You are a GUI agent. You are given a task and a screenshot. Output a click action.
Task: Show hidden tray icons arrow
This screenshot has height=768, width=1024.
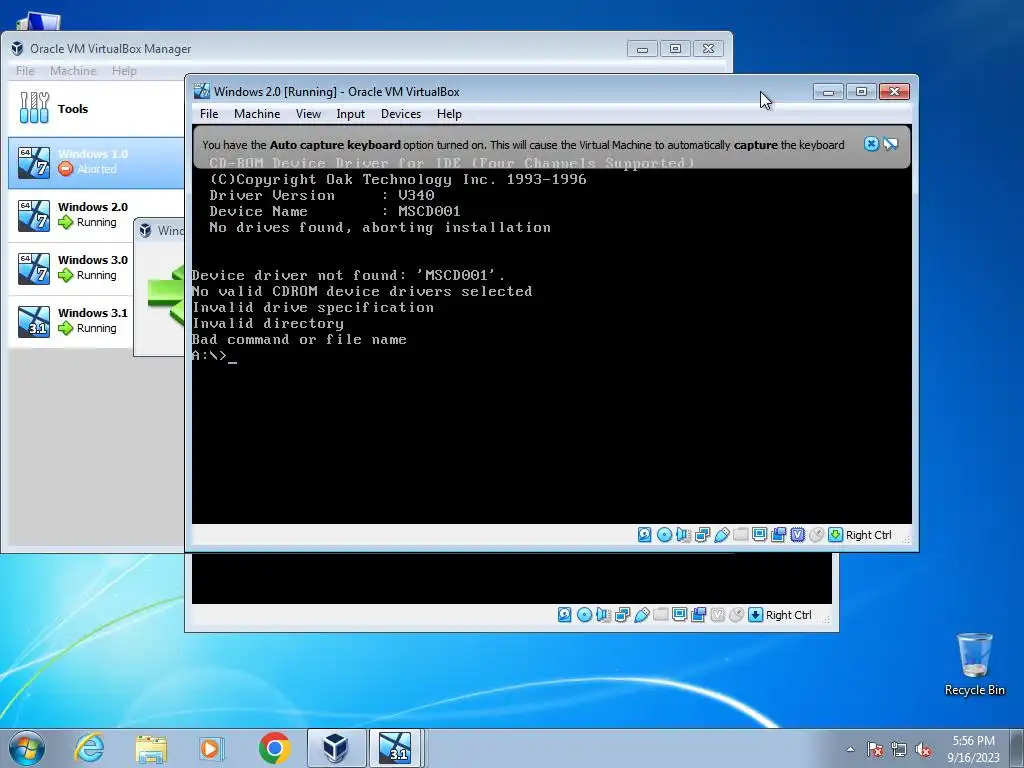click(850, 749)
